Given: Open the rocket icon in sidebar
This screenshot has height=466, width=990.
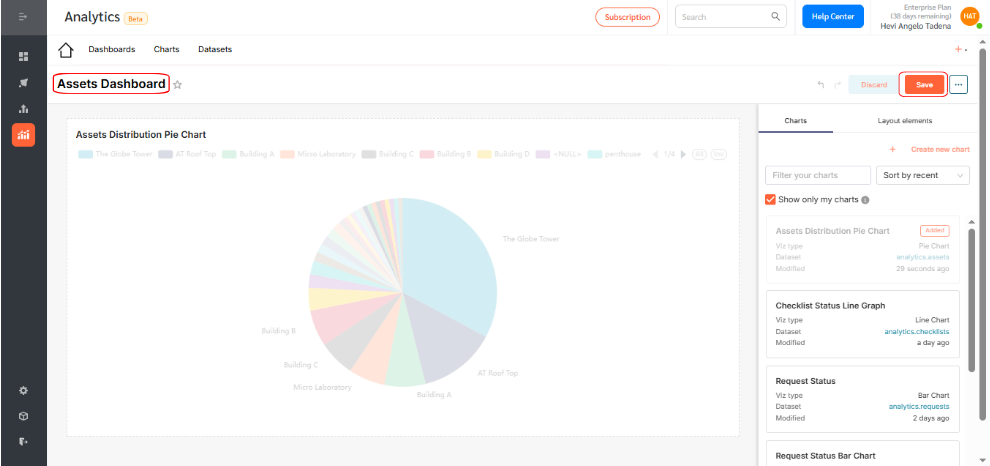Looking at the screenshot, I should click(23, 83).
